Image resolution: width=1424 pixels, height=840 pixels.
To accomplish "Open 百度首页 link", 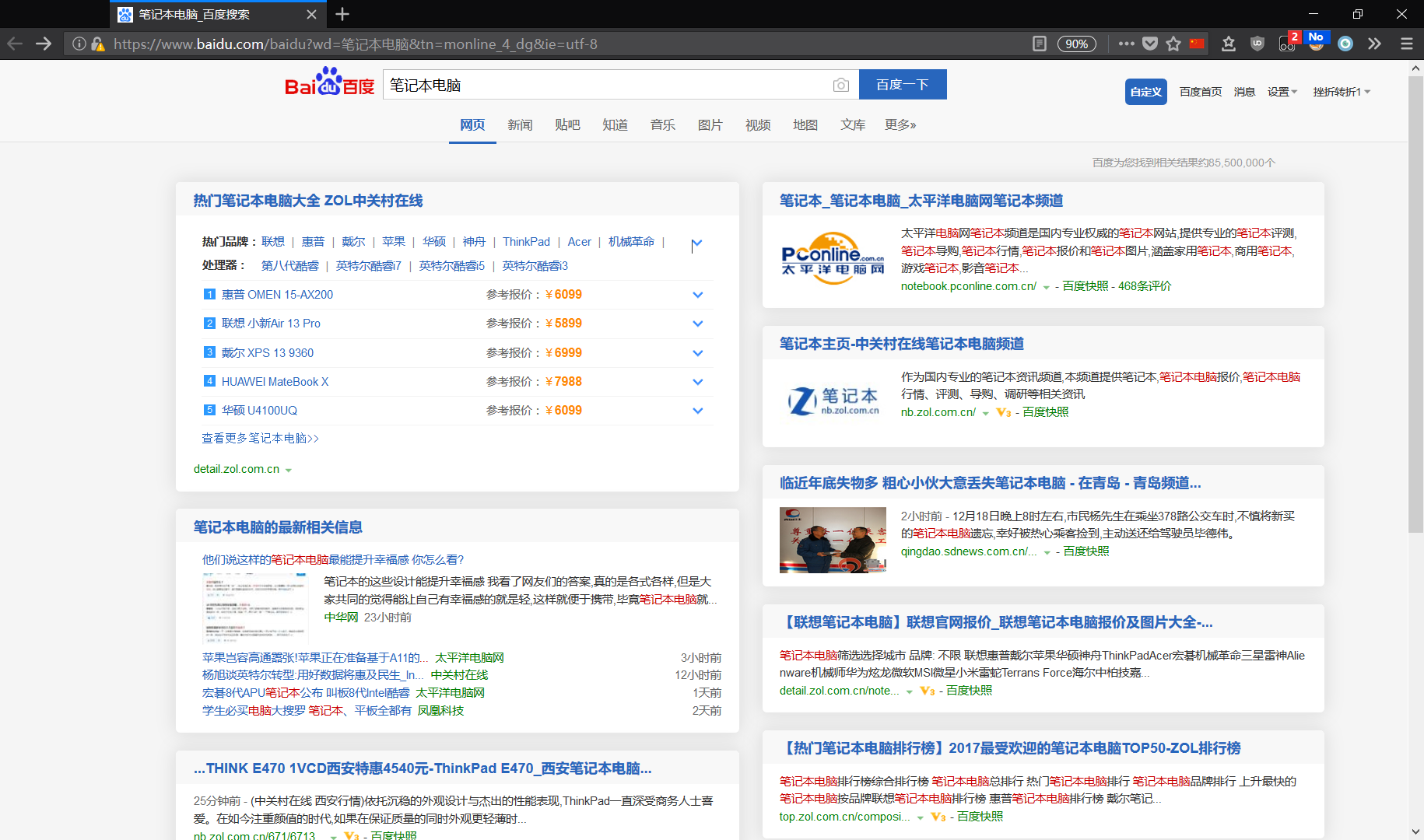I will (1200, 92).
